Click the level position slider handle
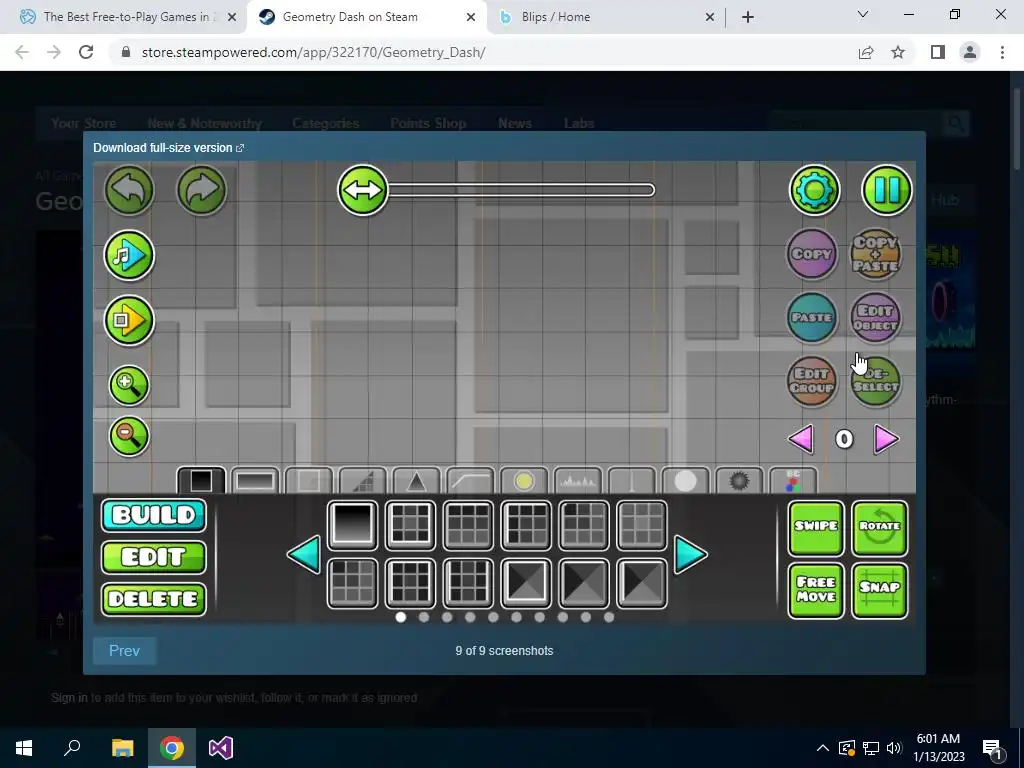The image size is (1024, 768). pos(362,190)
